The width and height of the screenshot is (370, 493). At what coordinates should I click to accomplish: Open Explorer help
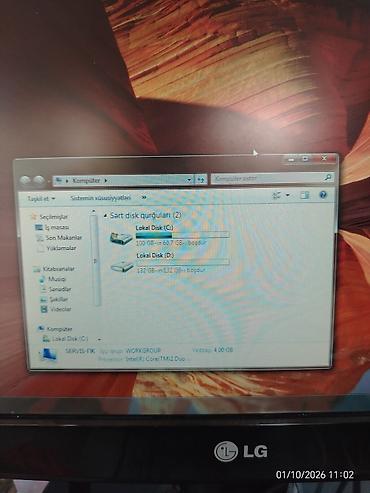[323, 195]
